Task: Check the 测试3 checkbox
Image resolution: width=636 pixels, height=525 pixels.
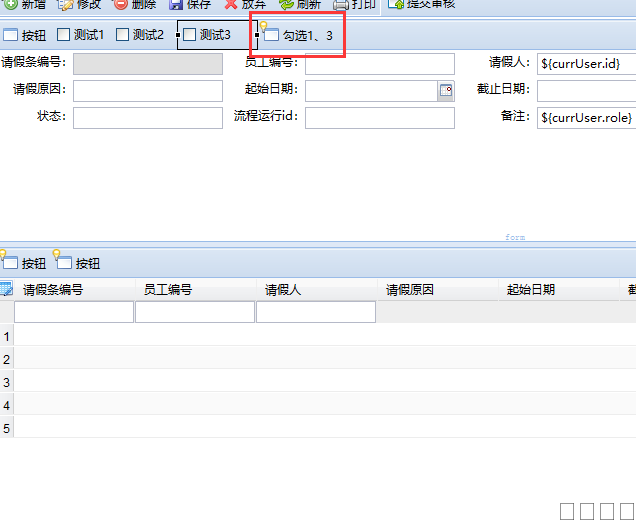Action: (190, 35)
